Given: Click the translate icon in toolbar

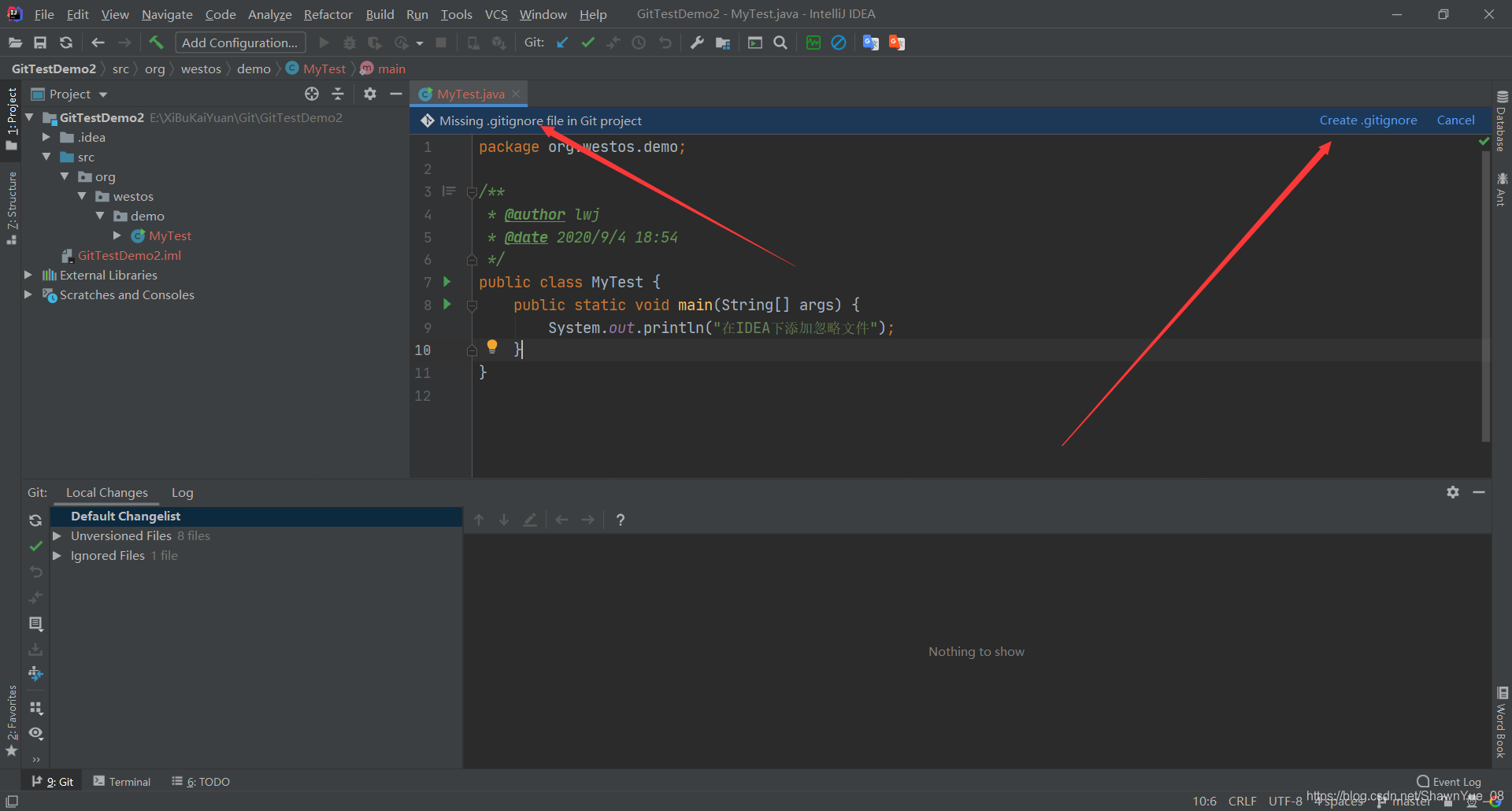Looking at the screenshot, I should [870, 43].
